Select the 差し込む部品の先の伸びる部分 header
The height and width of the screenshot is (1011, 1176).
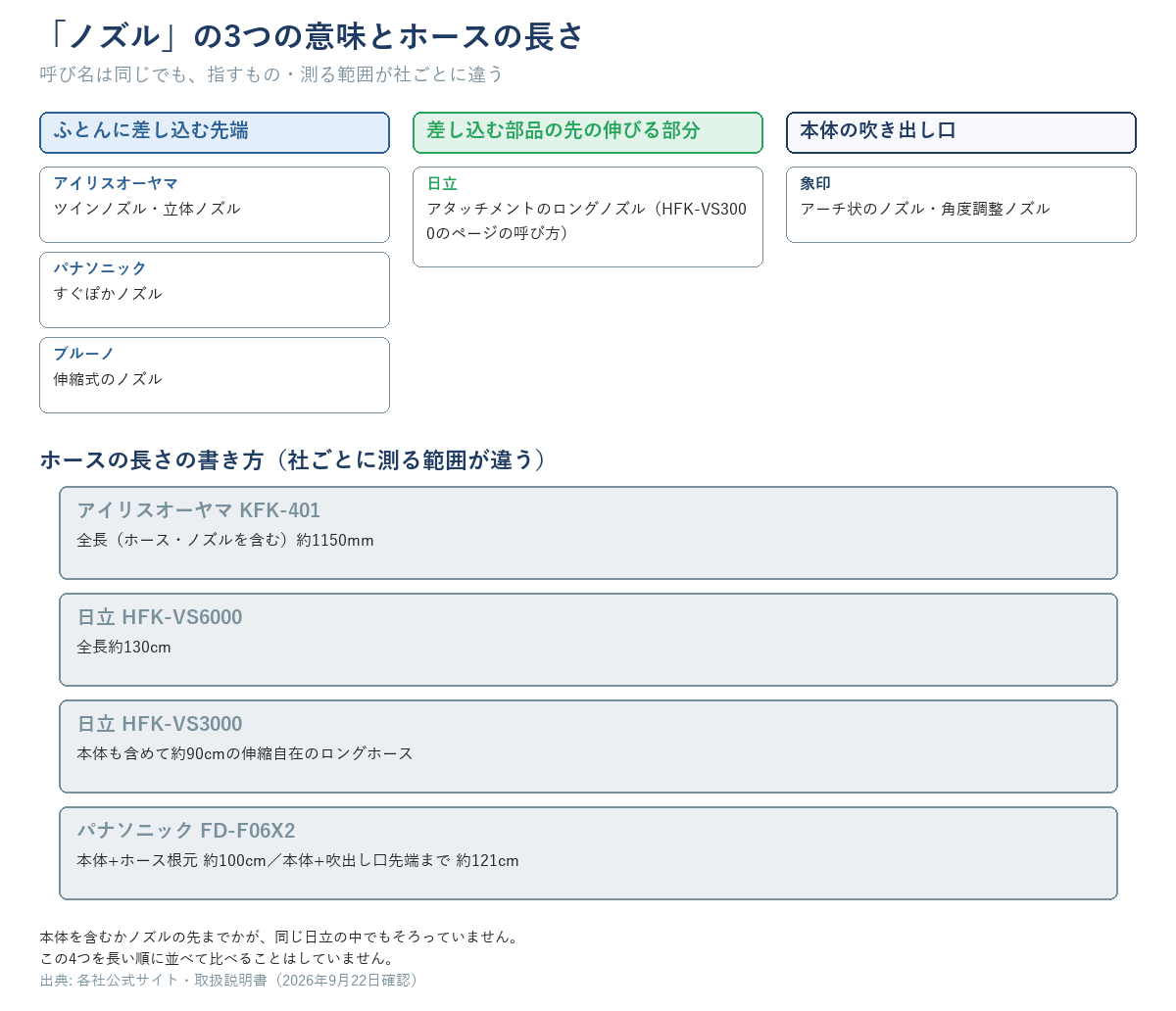(x=588, y=132)
